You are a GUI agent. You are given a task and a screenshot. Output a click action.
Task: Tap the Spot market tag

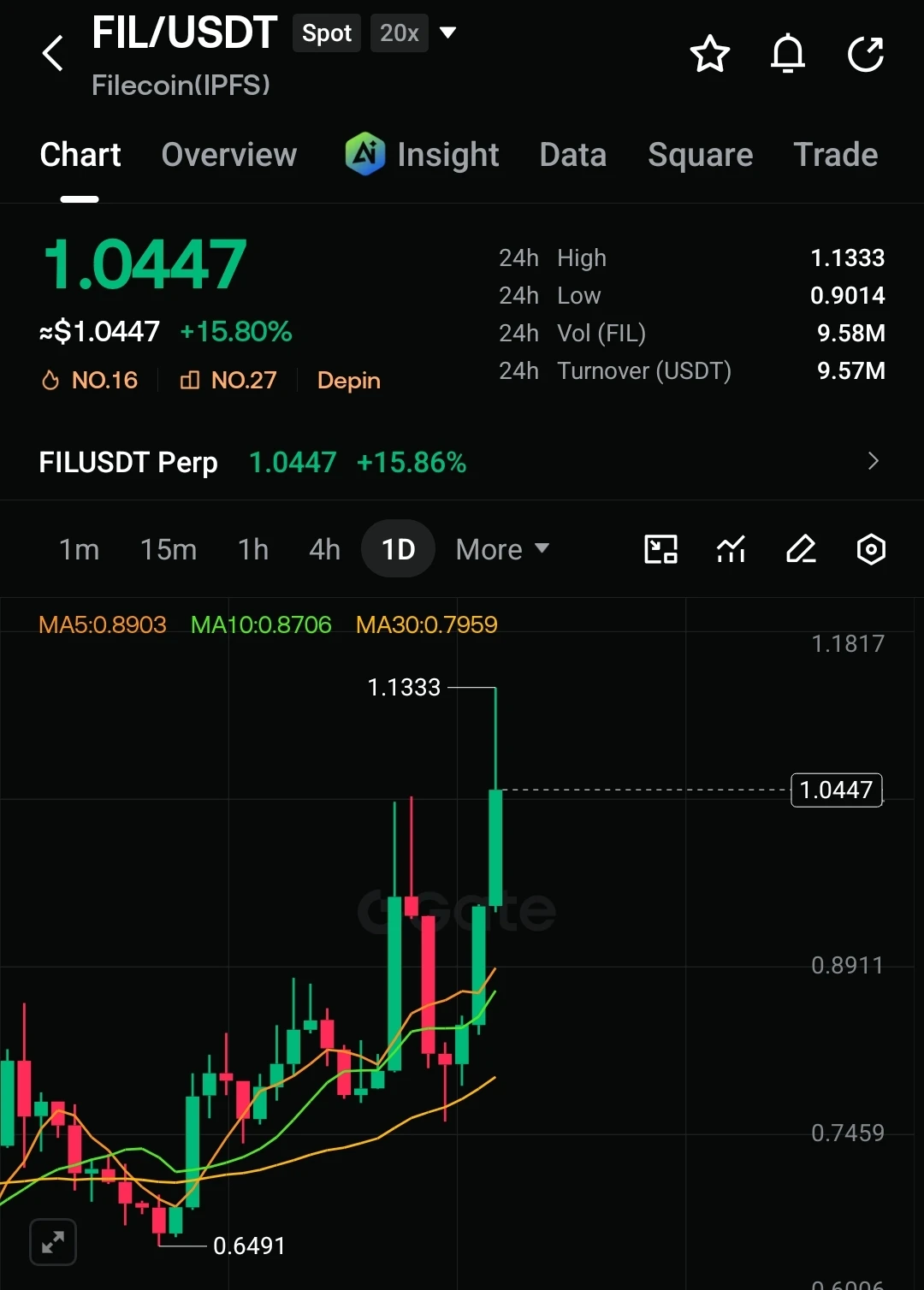click(327, 33)
